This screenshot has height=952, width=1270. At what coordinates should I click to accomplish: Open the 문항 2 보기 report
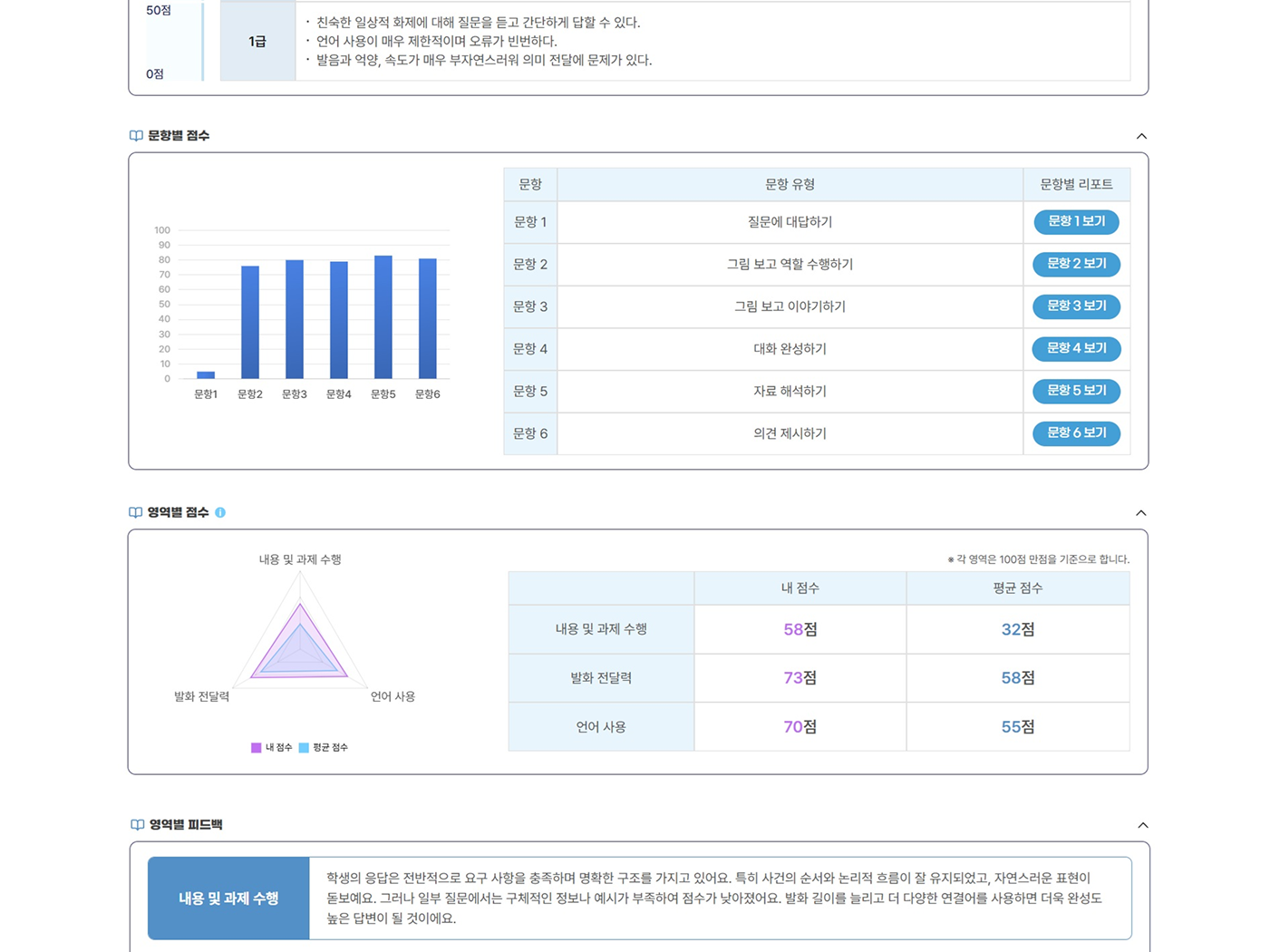1076,264
